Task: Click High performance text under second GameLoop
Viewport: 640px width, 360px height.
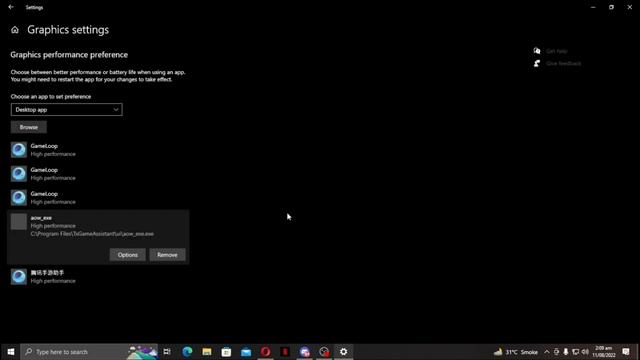Action: click(53, 178)
